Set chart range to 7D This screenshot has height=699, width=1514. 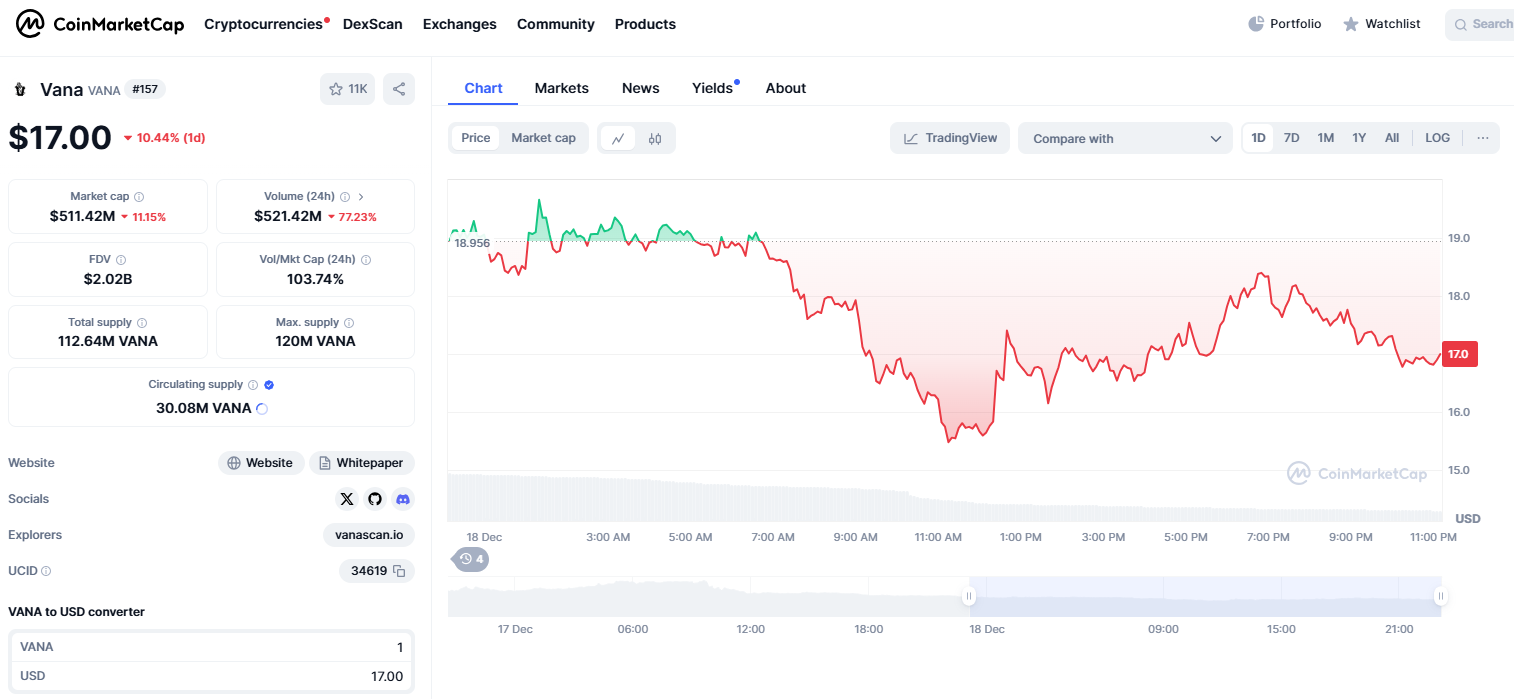coord(1292,138)
